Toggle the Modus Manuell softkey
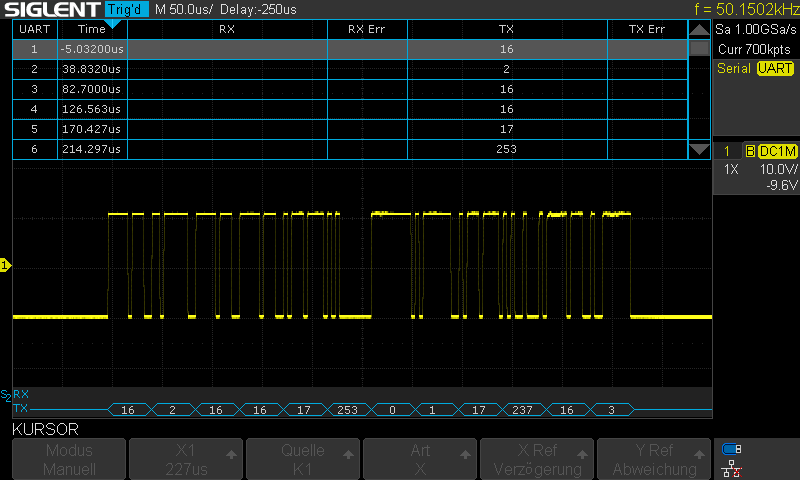The image size is (800, 480). point(69,460)
